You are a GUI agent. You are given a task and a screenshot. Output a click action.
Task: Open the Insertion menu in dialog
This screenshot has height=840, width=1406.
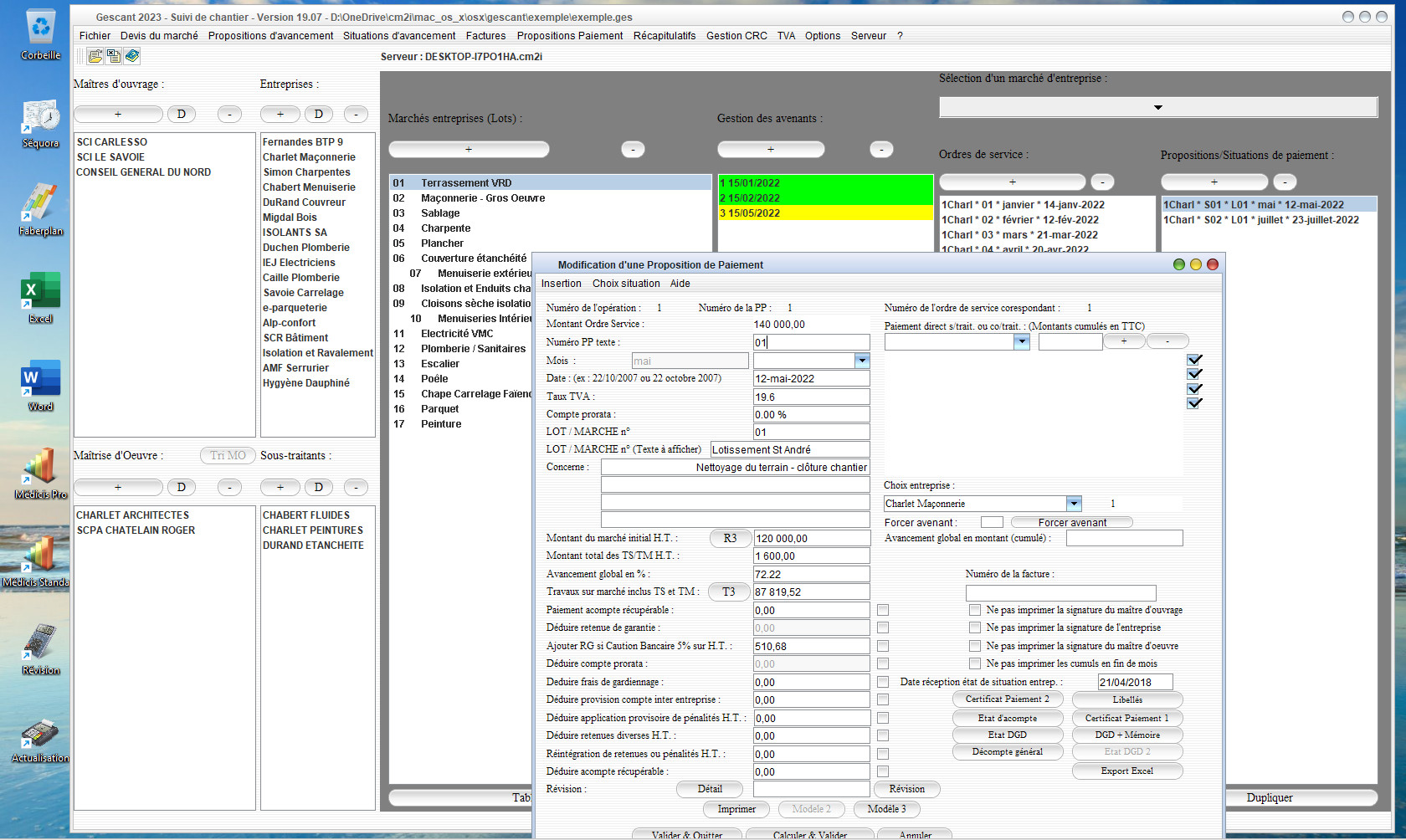pyautogui.click(x=561, y=284)
